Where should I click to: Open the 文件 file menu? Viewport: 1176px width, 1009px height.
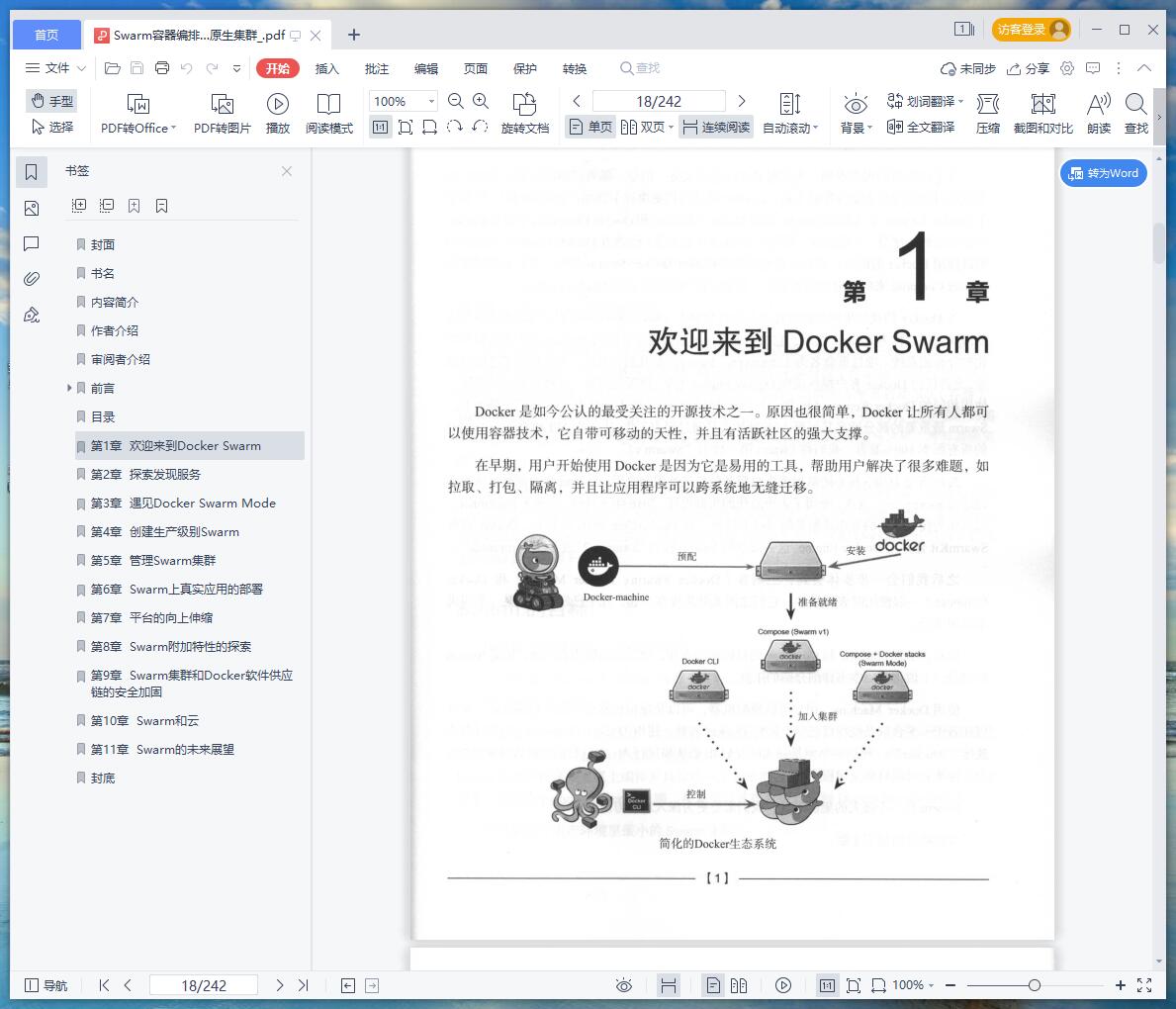55,68
